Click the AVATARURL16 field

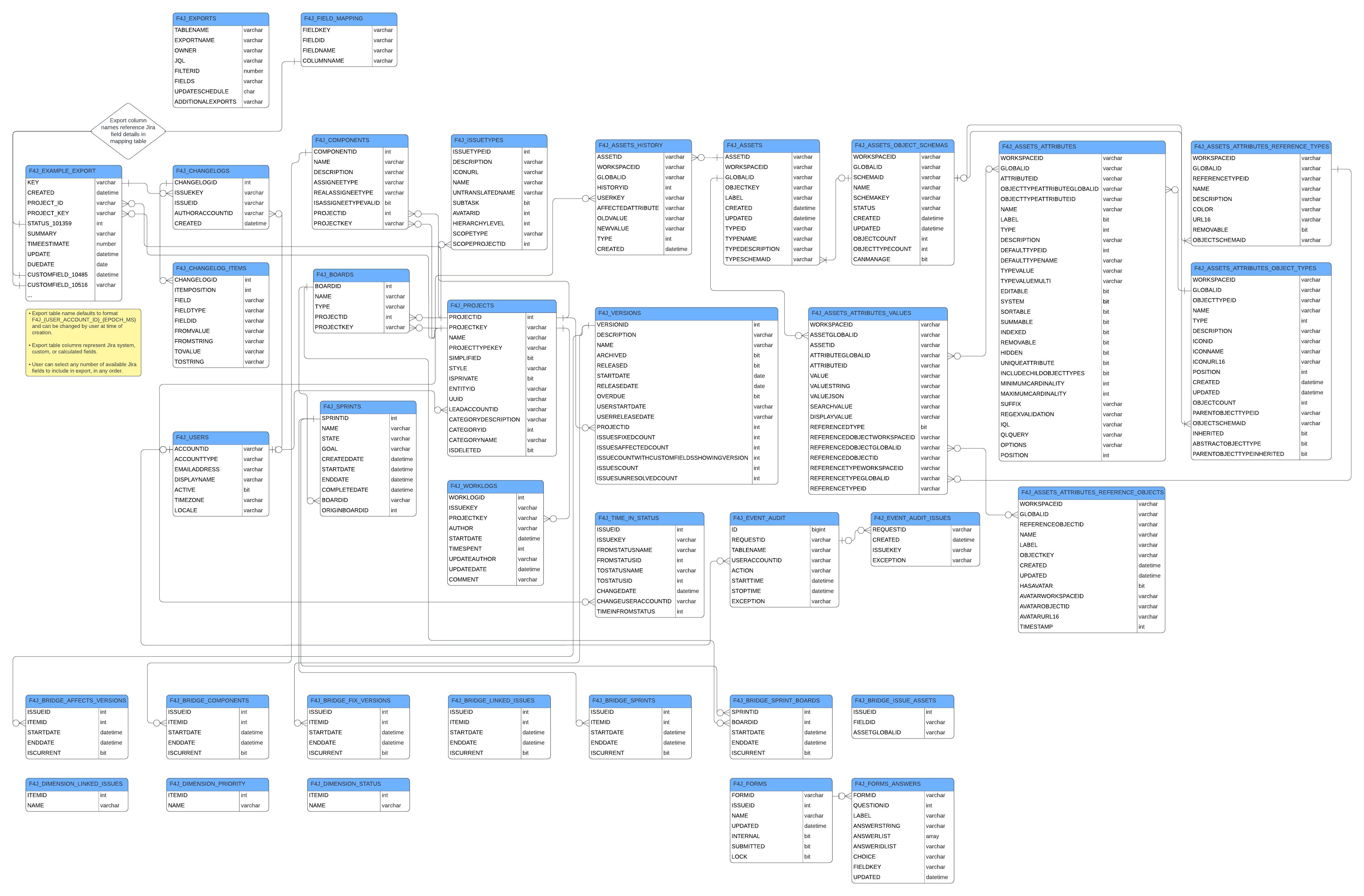click(x=1092, y=617)
